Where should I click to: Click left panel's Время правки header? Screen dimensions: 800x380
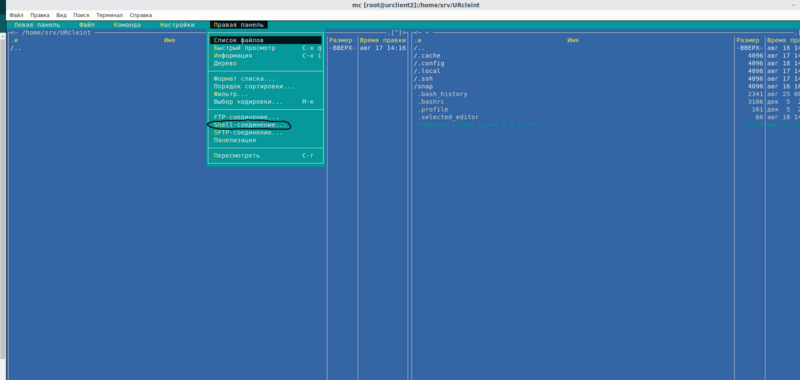click(x=383, y=40)
